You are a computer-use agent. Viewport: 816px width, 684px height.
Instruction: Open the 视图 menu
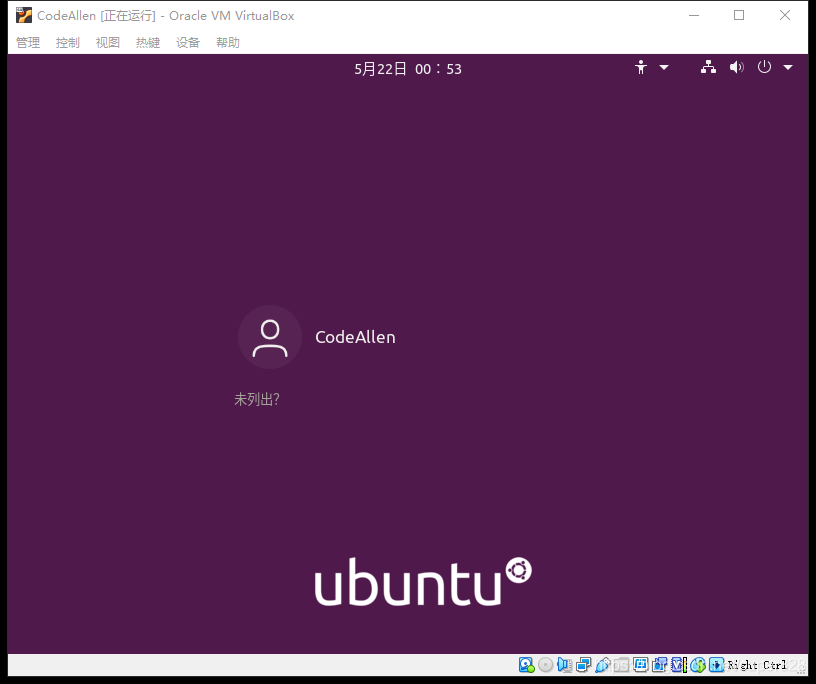coord(108,43)
